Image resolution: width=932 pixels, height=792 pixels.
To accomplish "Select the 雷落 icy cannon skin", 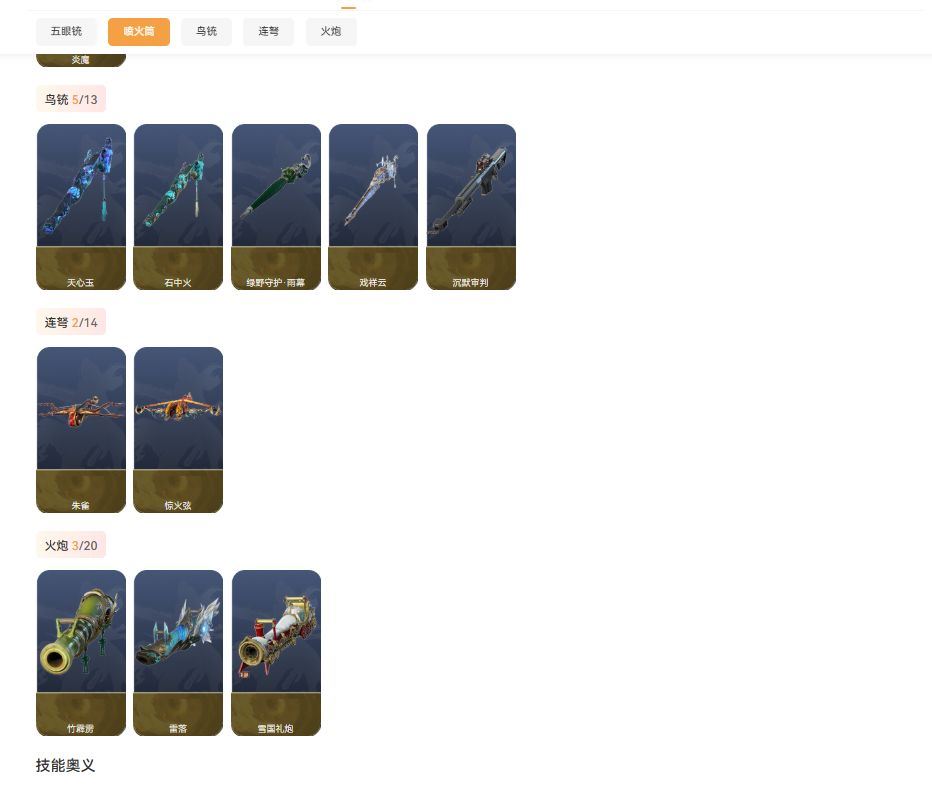I will click(x=178, y=653).
